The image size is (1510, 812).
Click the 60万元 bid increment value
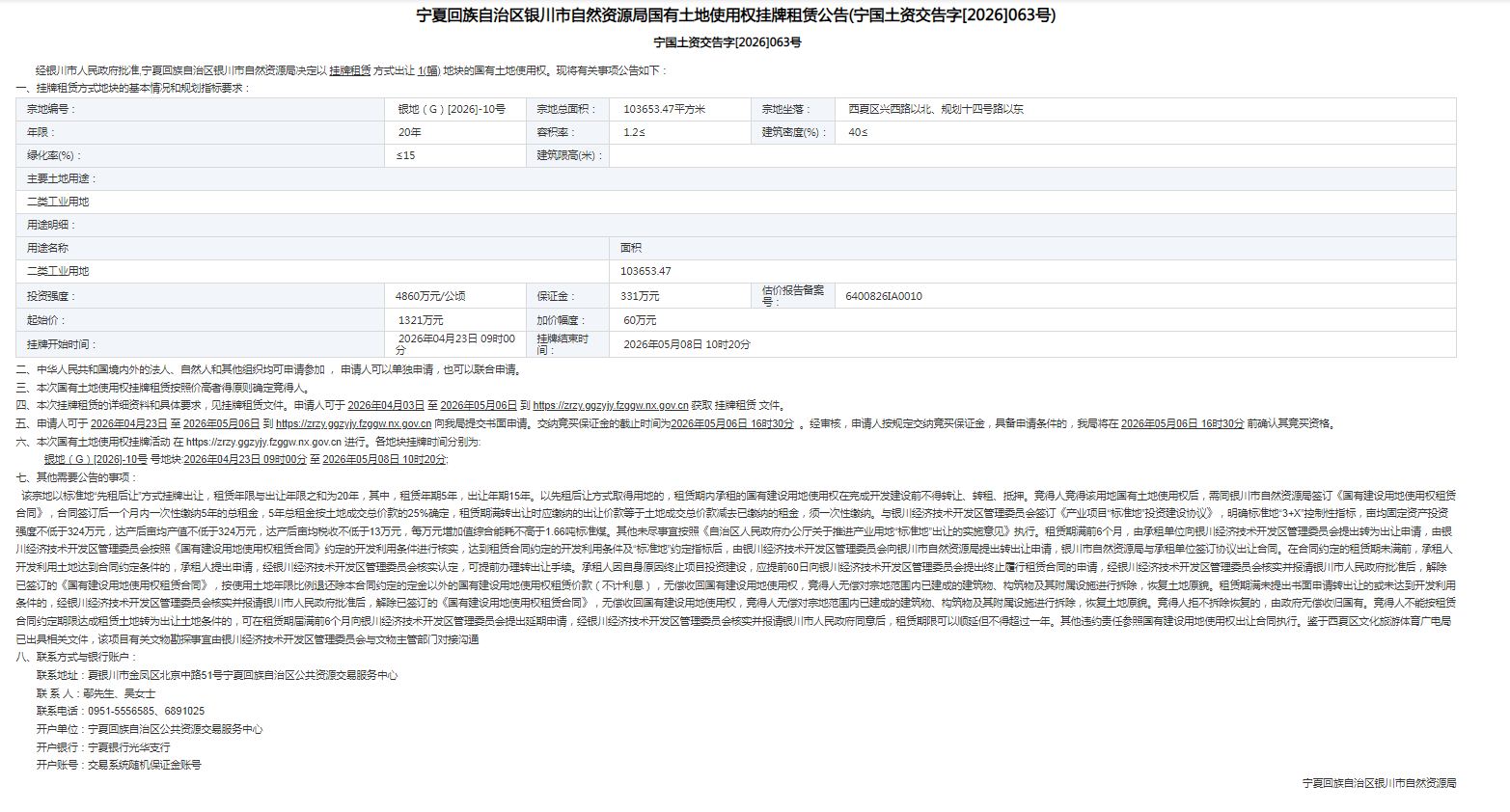pyautogui.click(x=639, y=320)
